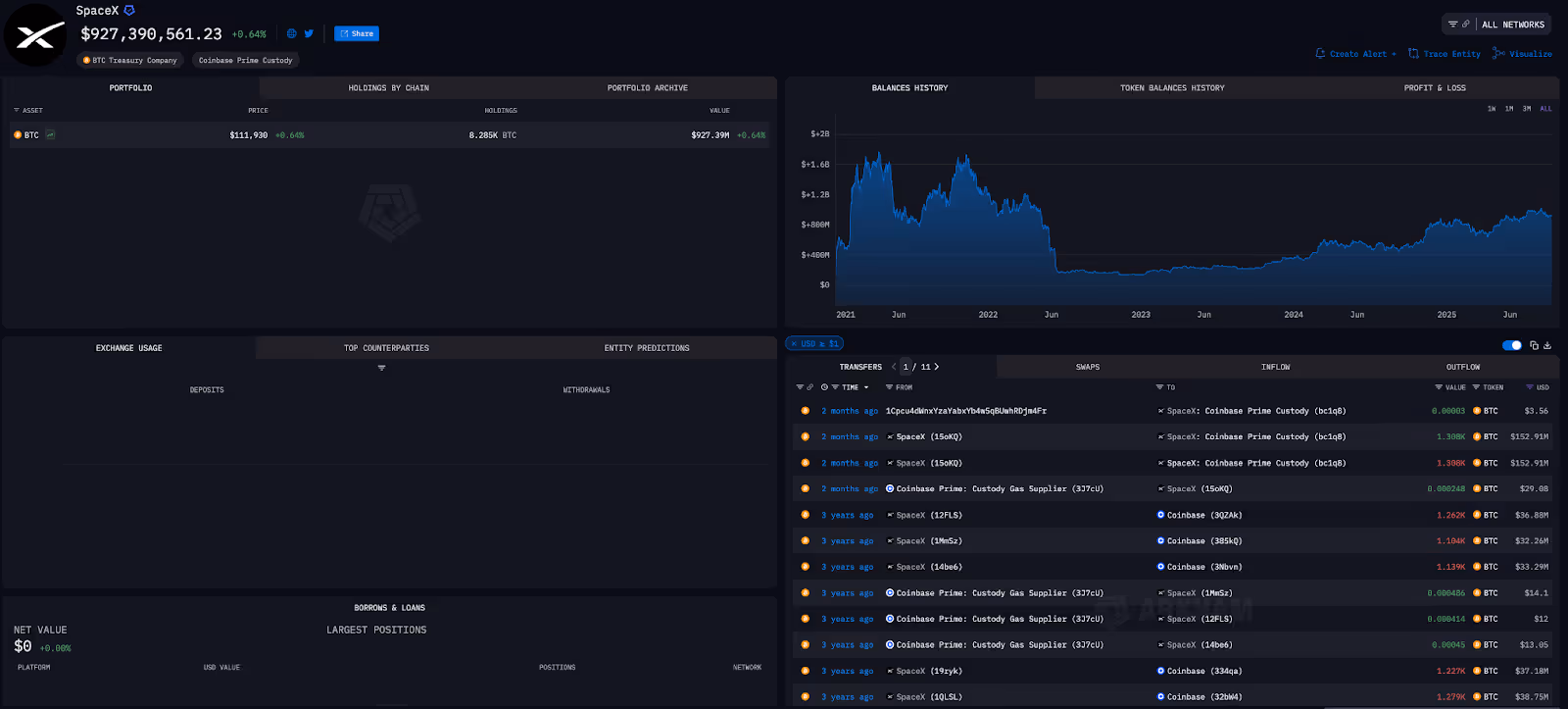Screen dimensions: 1568x709
Task: Open SpaceX (14be6) sender link
Action: coord(924,567)
